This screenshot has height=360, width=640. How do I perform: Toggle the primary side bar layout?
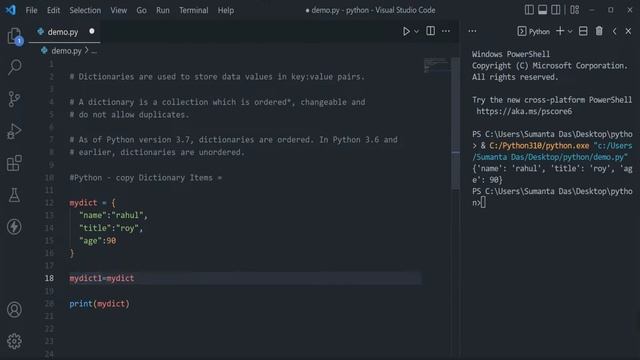coord(529,10)
